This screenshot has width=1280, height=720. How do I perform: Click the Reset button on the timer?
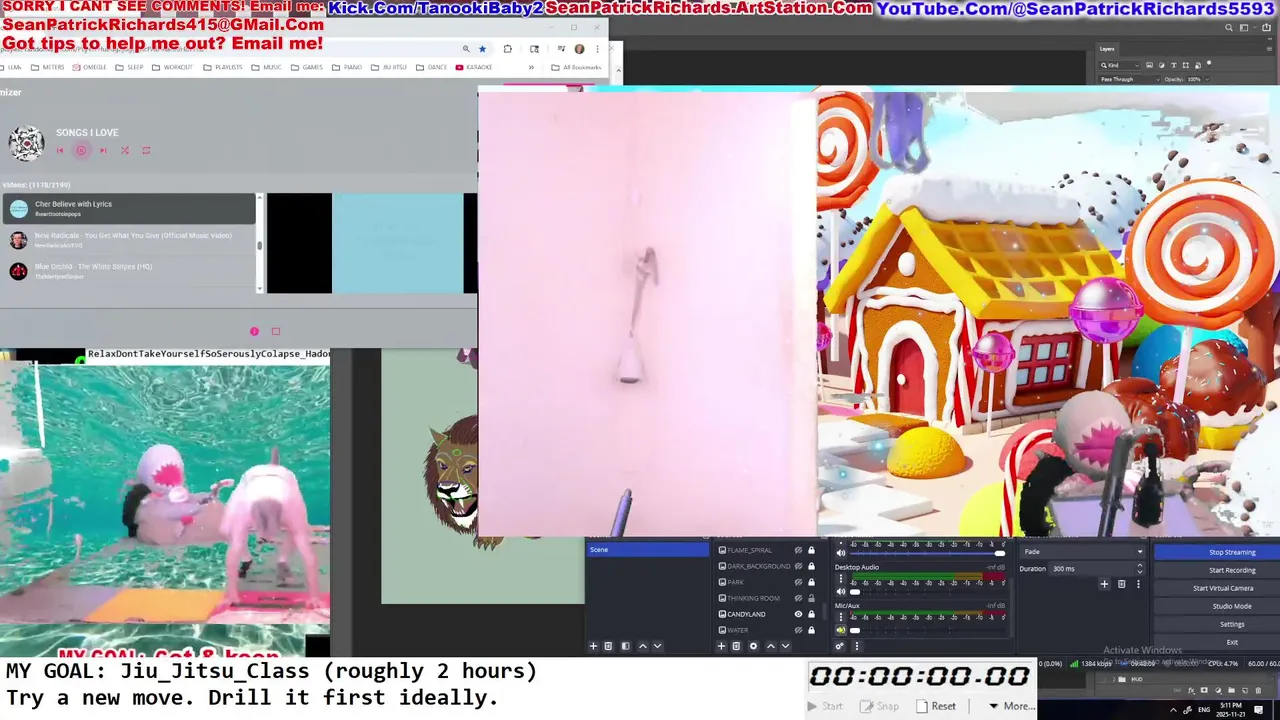click(x=936, y=706)
